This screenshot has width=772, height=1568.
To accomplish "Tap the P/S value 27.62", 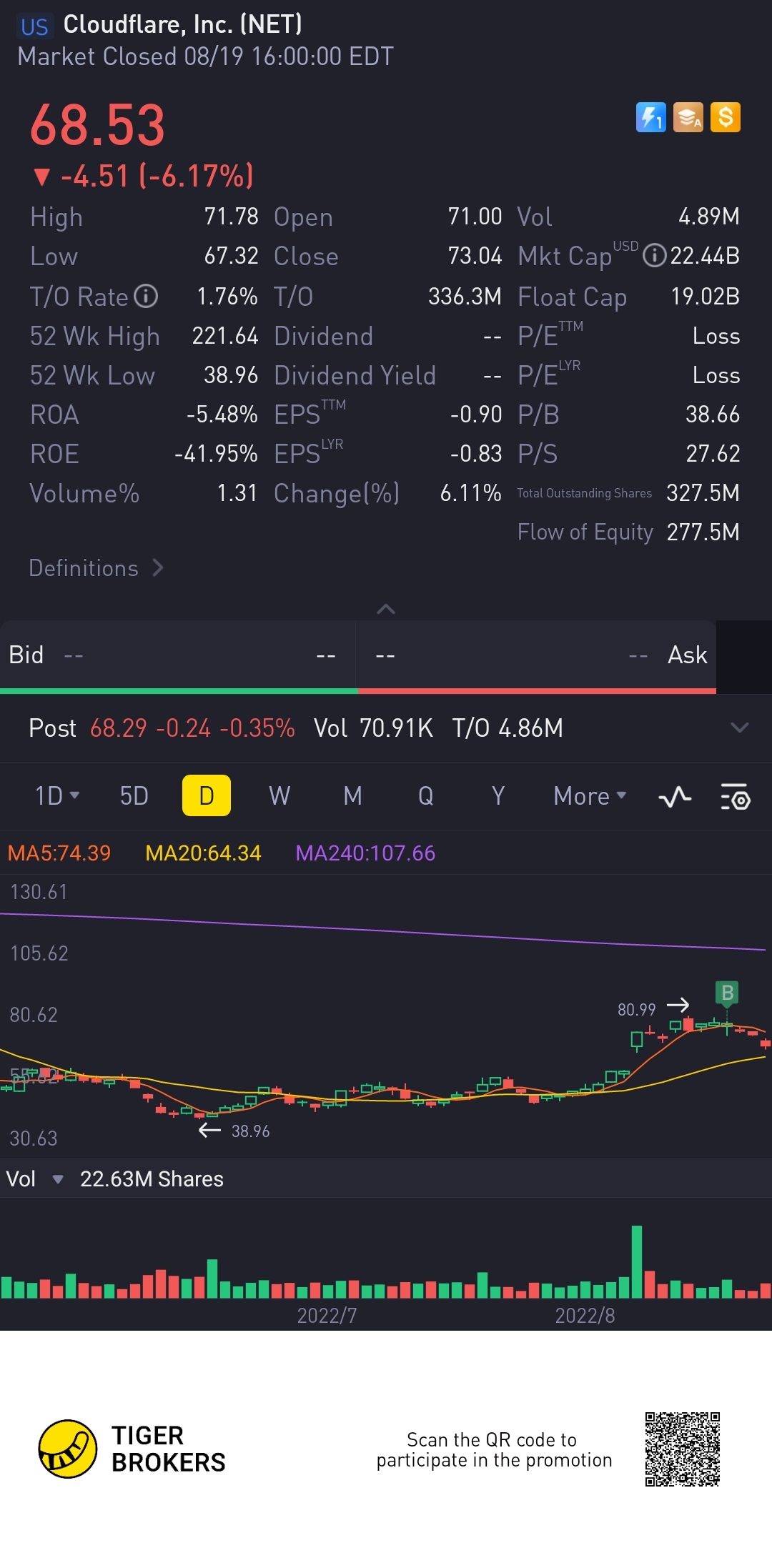I will tap(712, 453).
